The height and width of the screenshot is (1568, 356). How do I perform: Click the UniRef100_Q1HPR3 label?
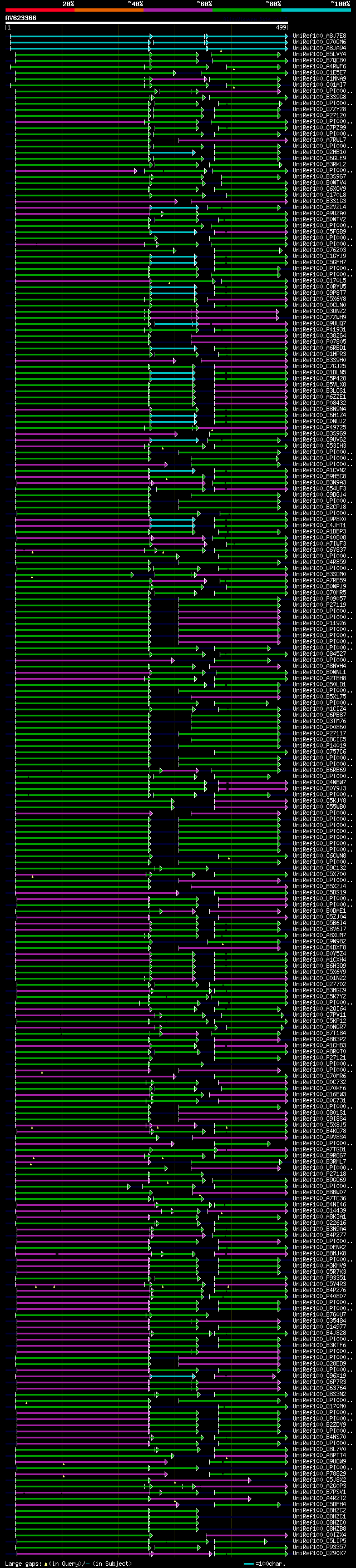319,354
